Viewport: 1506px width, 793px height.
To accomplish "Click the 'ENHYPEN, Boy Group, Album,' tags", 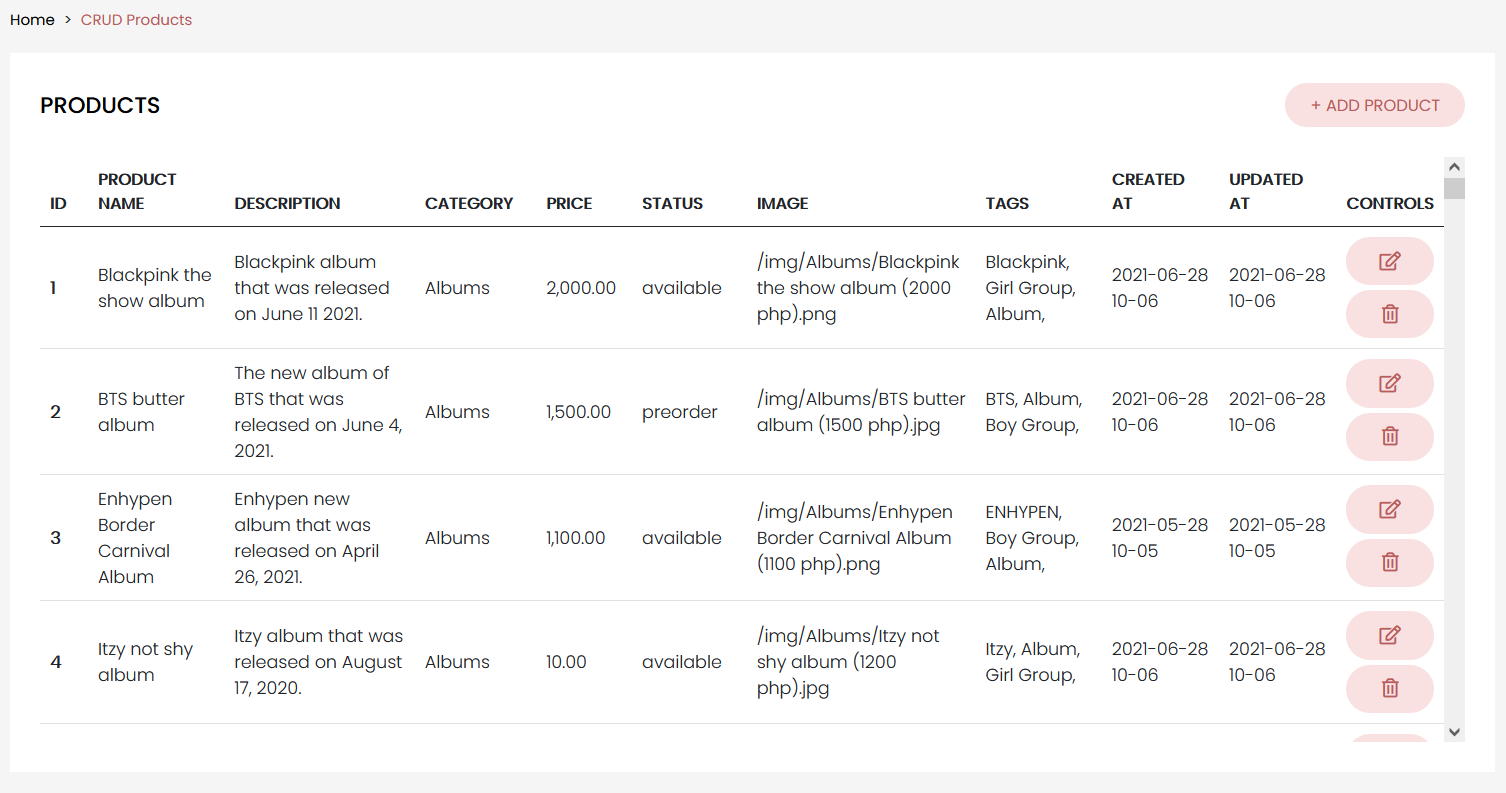I will coord(1032,538).
